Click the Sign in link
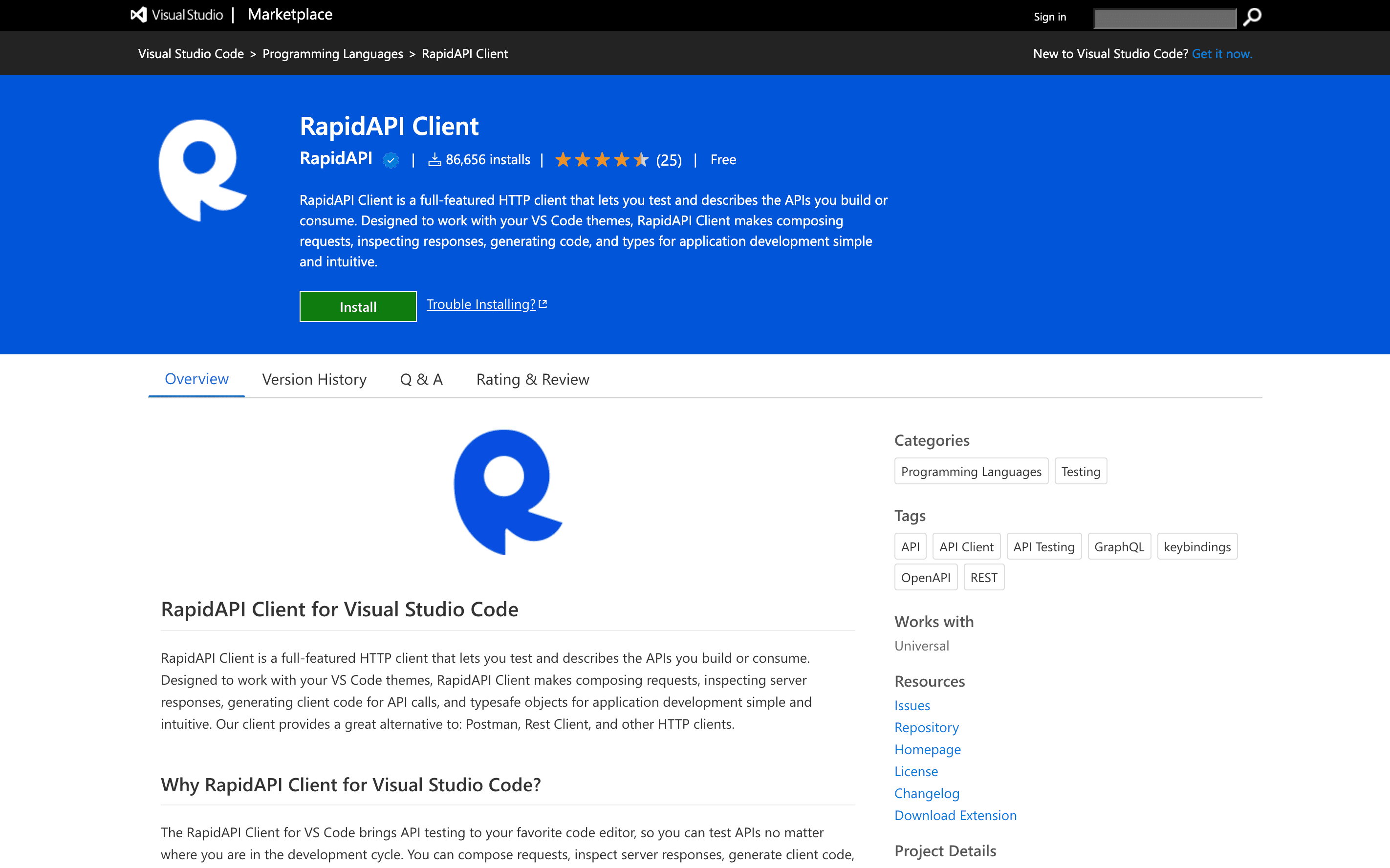 1050,17
